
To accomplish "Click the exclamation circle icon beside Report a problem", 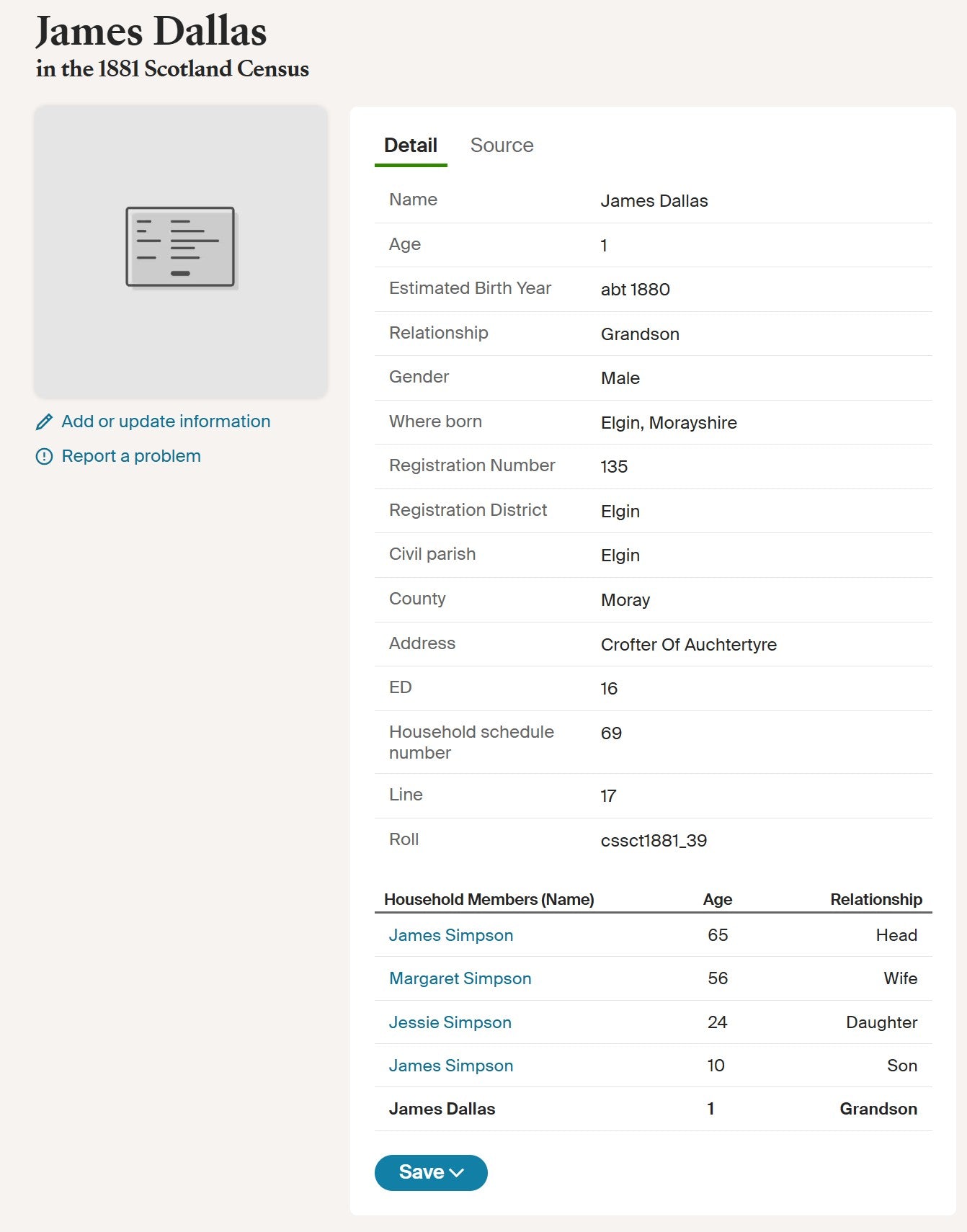I will point(44,456).
